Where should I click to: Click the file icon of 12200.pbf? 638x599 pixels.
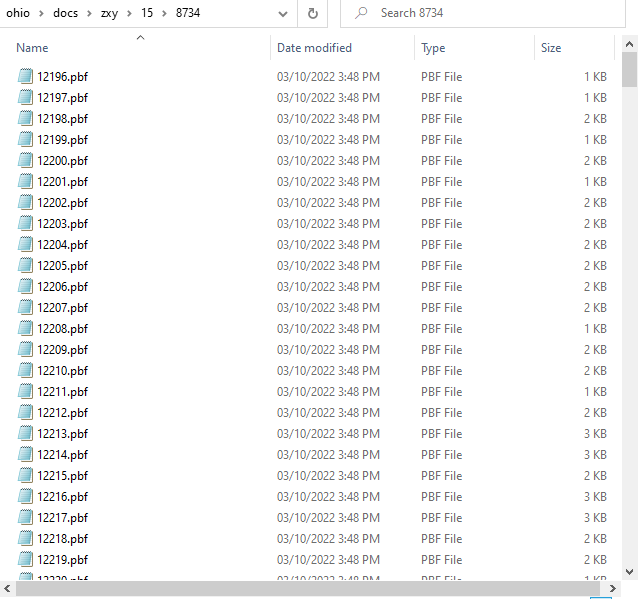click(x=25, y=160)
